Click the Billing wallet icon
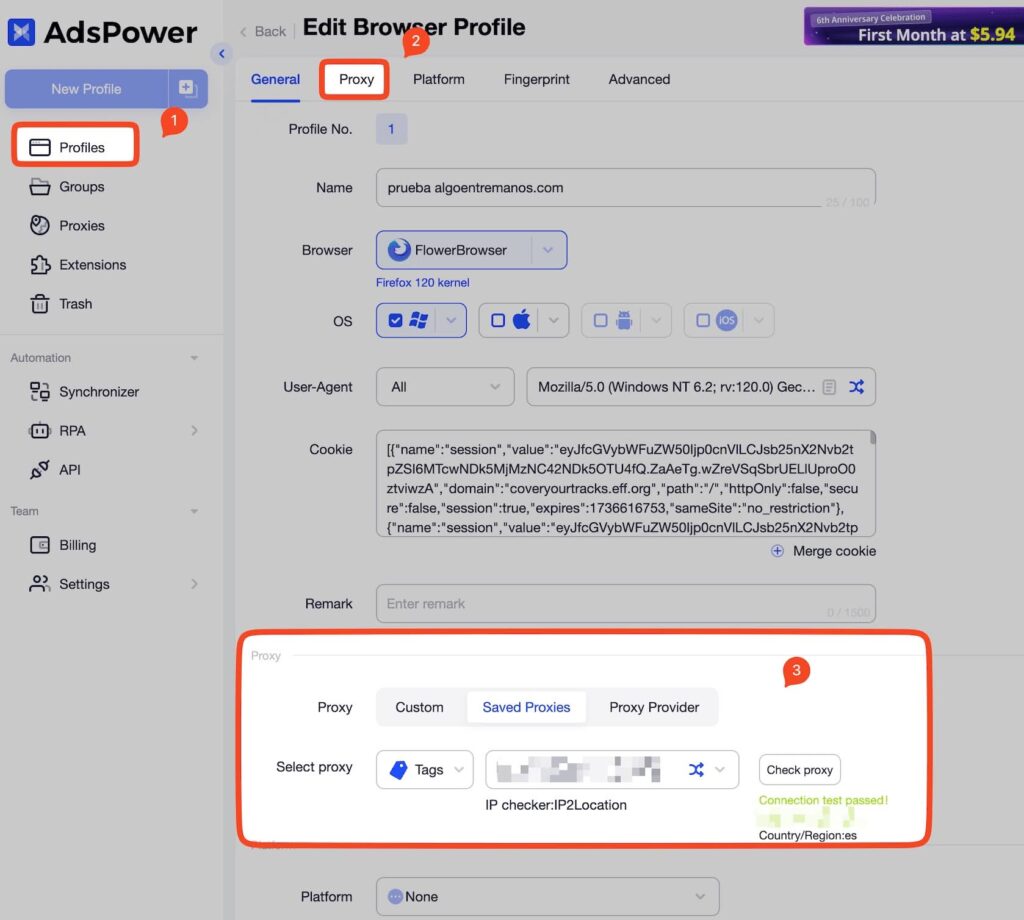Image resolution: width=1024 pixels, height=920 pixels. pos(39,545)
